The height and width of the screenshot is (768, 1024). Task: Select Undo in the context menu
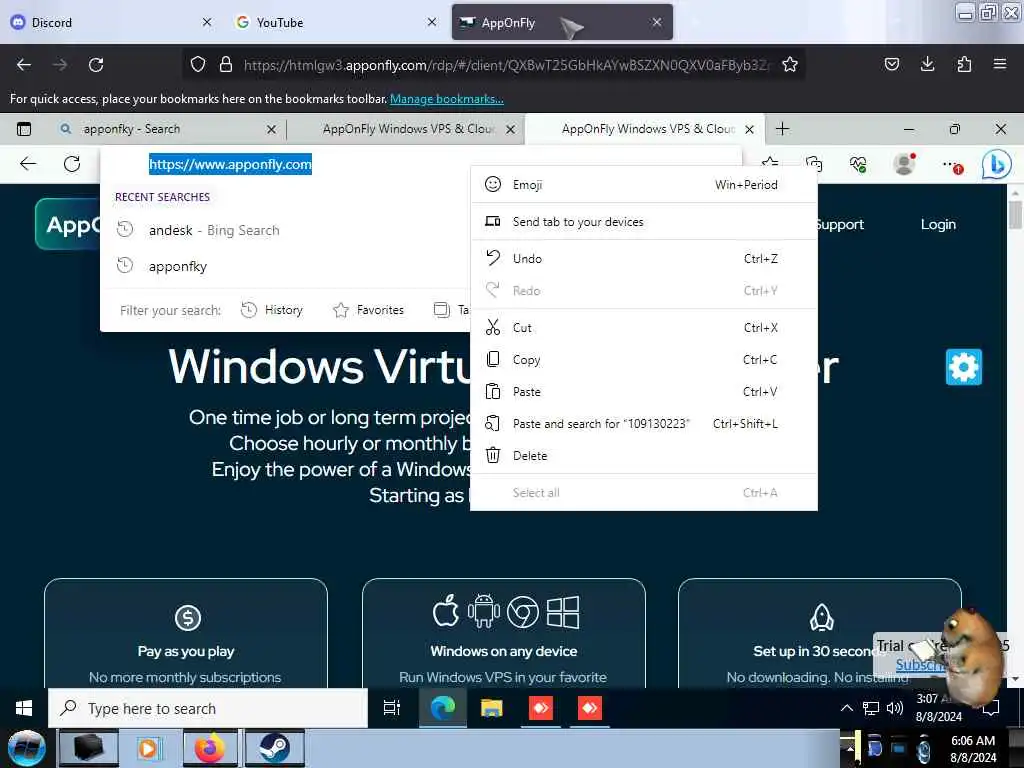(643, 259)
